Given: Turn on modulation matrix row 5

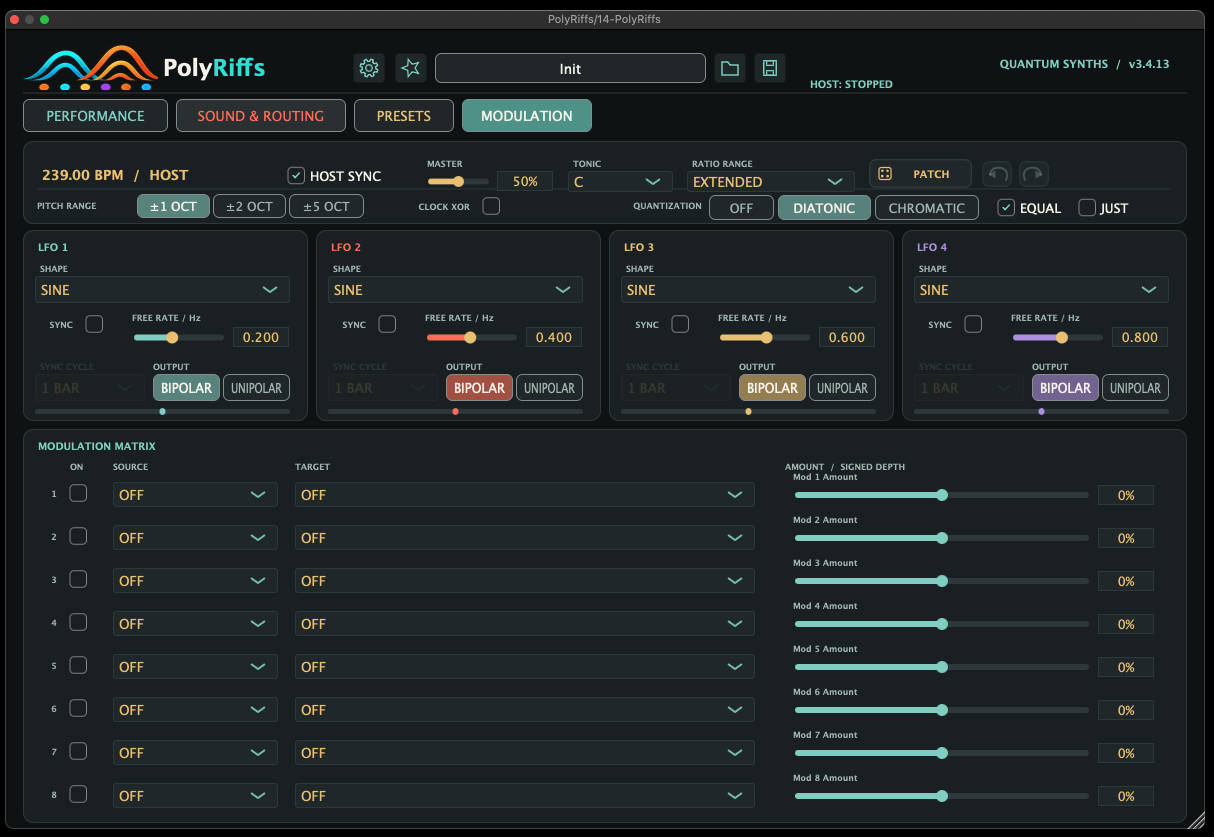Looking at the screenshot, I should [78, 665].
